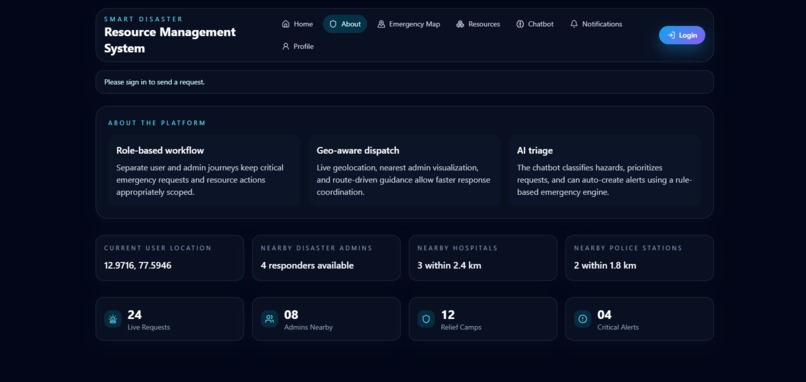Click the Home house icon

tap(285, 24)
